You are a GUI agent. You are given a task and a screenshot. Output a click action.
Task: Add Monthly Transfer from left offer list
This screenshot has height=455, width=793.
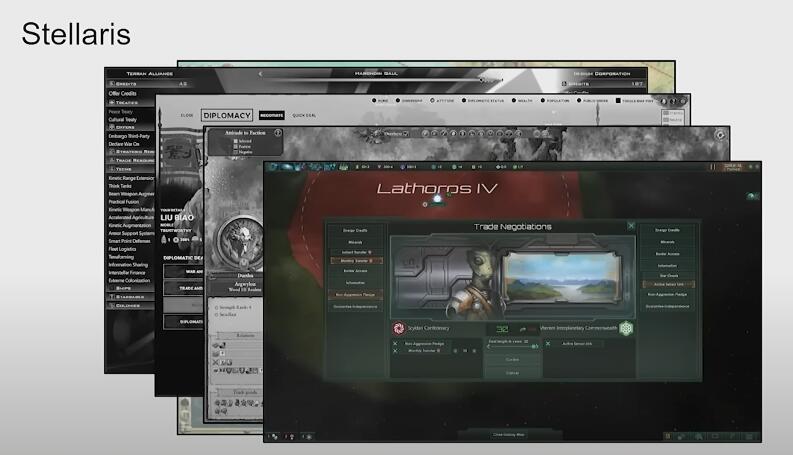356,261
